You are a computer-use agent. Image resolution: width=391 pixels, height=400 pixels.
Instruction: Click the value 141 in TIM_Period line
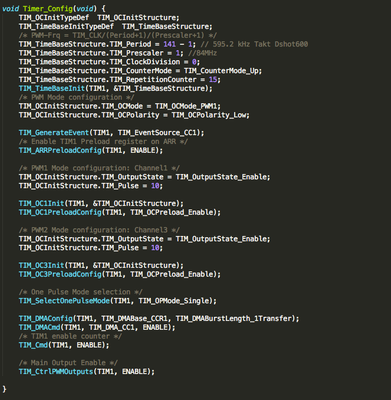[x=169, y=44]
